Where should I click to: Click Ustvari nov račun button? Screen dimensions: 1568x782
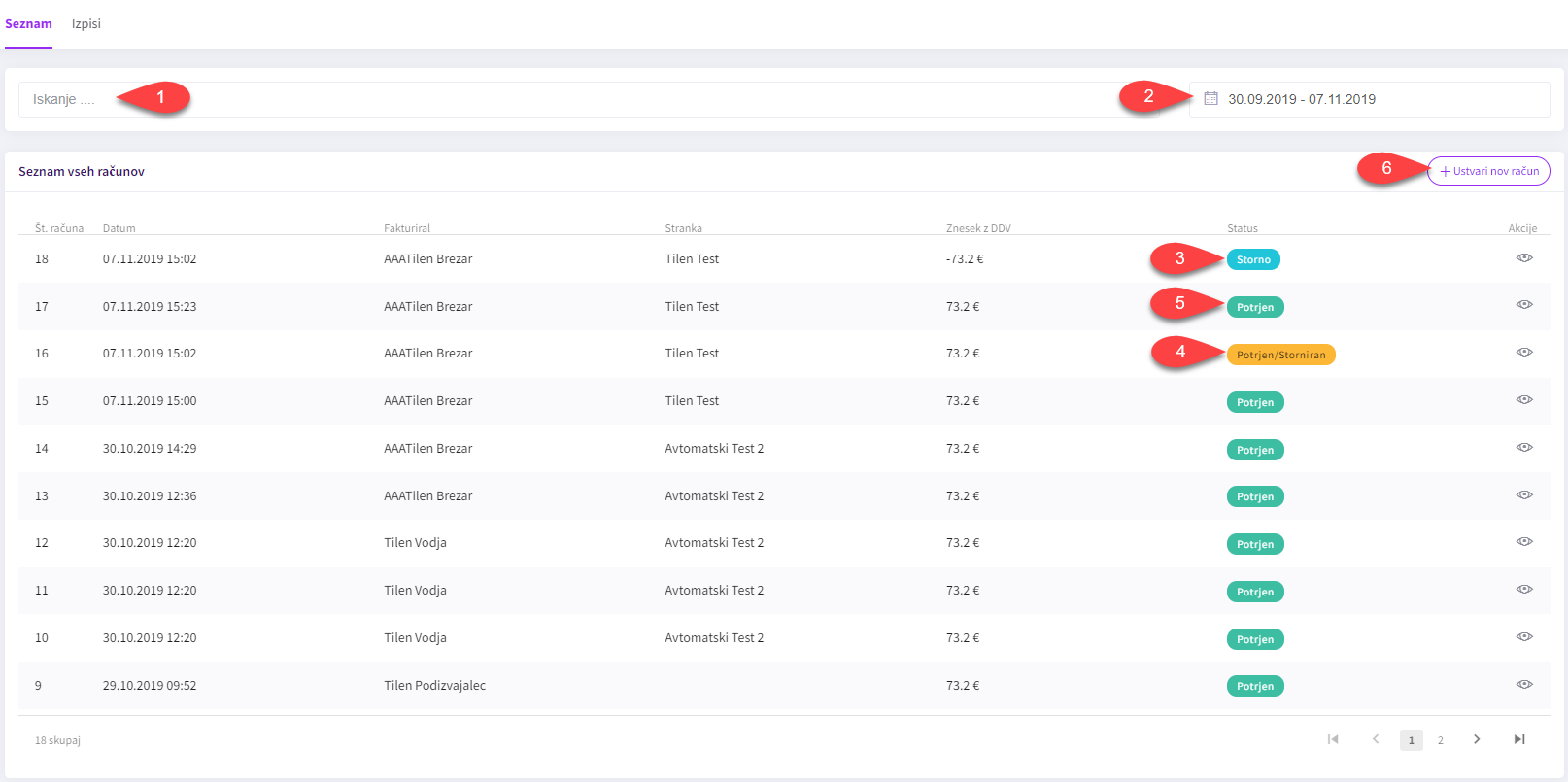1488,171
